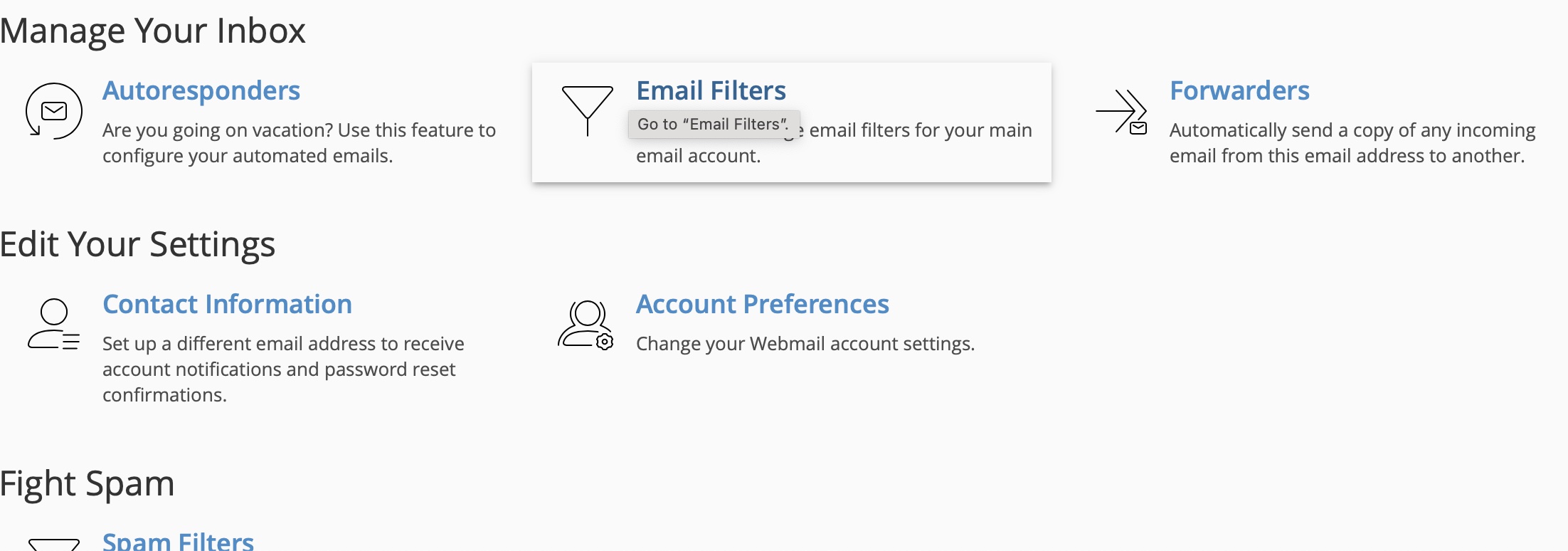Click the Manage Your Inbox heading
Viewport: 1568px width, 551px height.
point(153,31)
